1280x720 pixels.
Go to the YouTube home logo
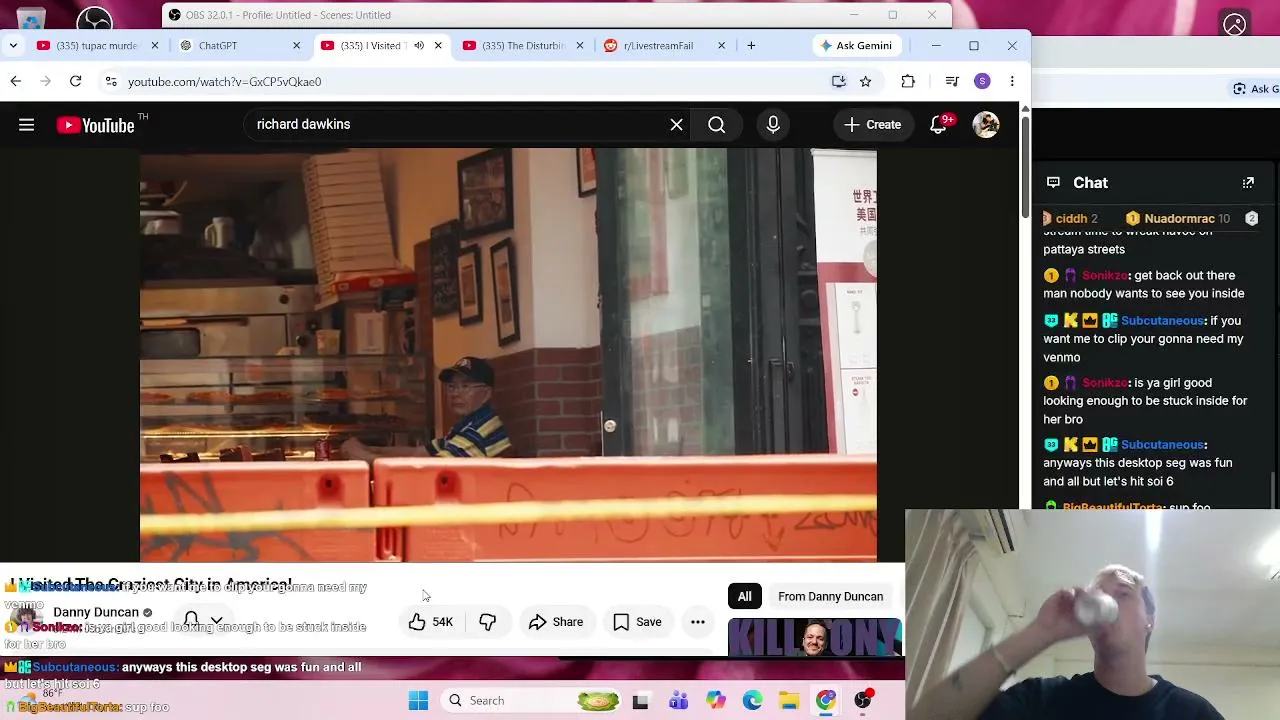tap(96, 125)
